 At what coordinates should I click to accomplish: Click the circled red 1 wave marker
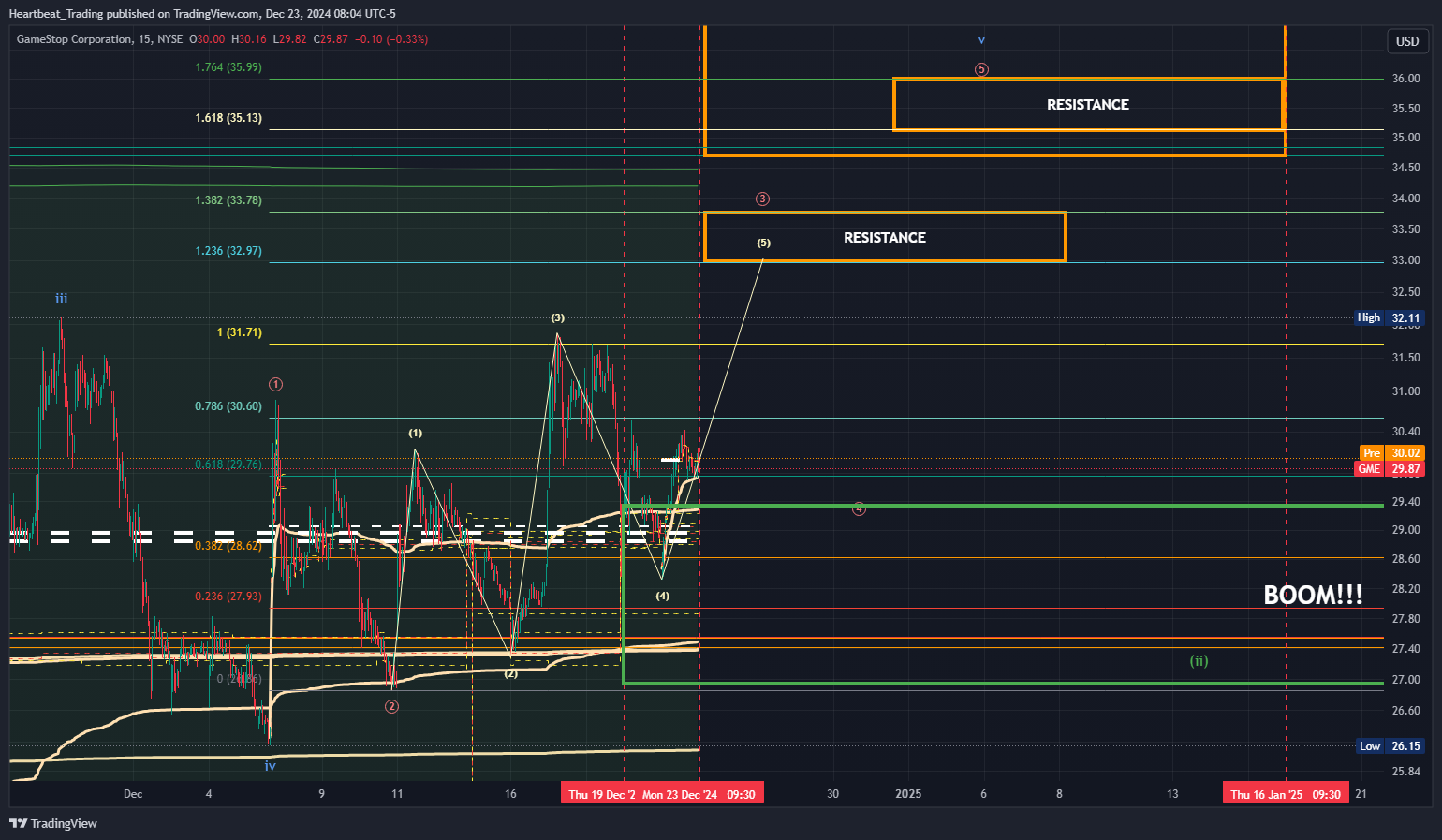[x=275, y=384]
